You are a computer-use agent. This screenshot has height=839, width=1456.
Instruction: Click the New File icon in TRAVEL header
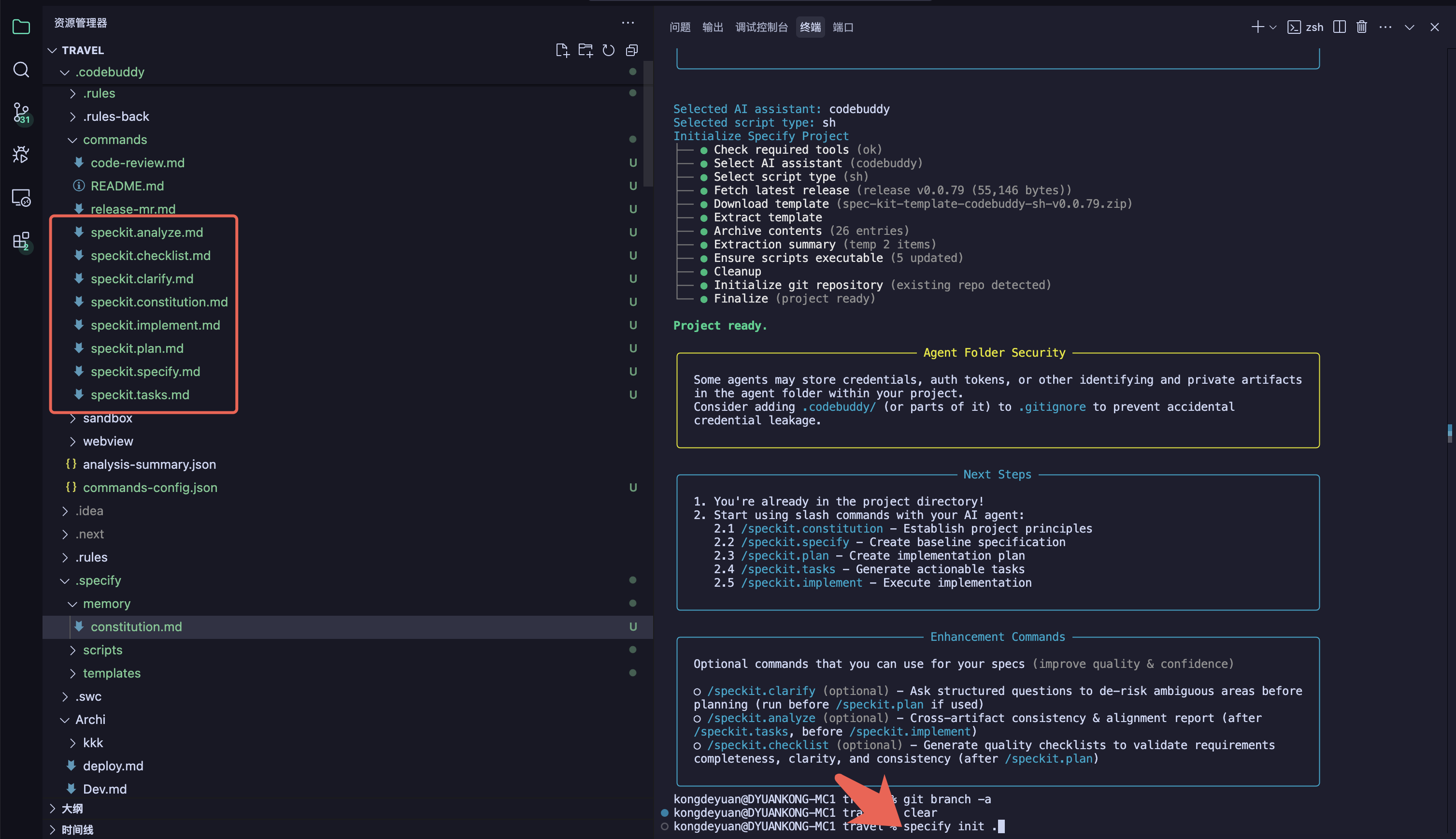pos(562,51)
